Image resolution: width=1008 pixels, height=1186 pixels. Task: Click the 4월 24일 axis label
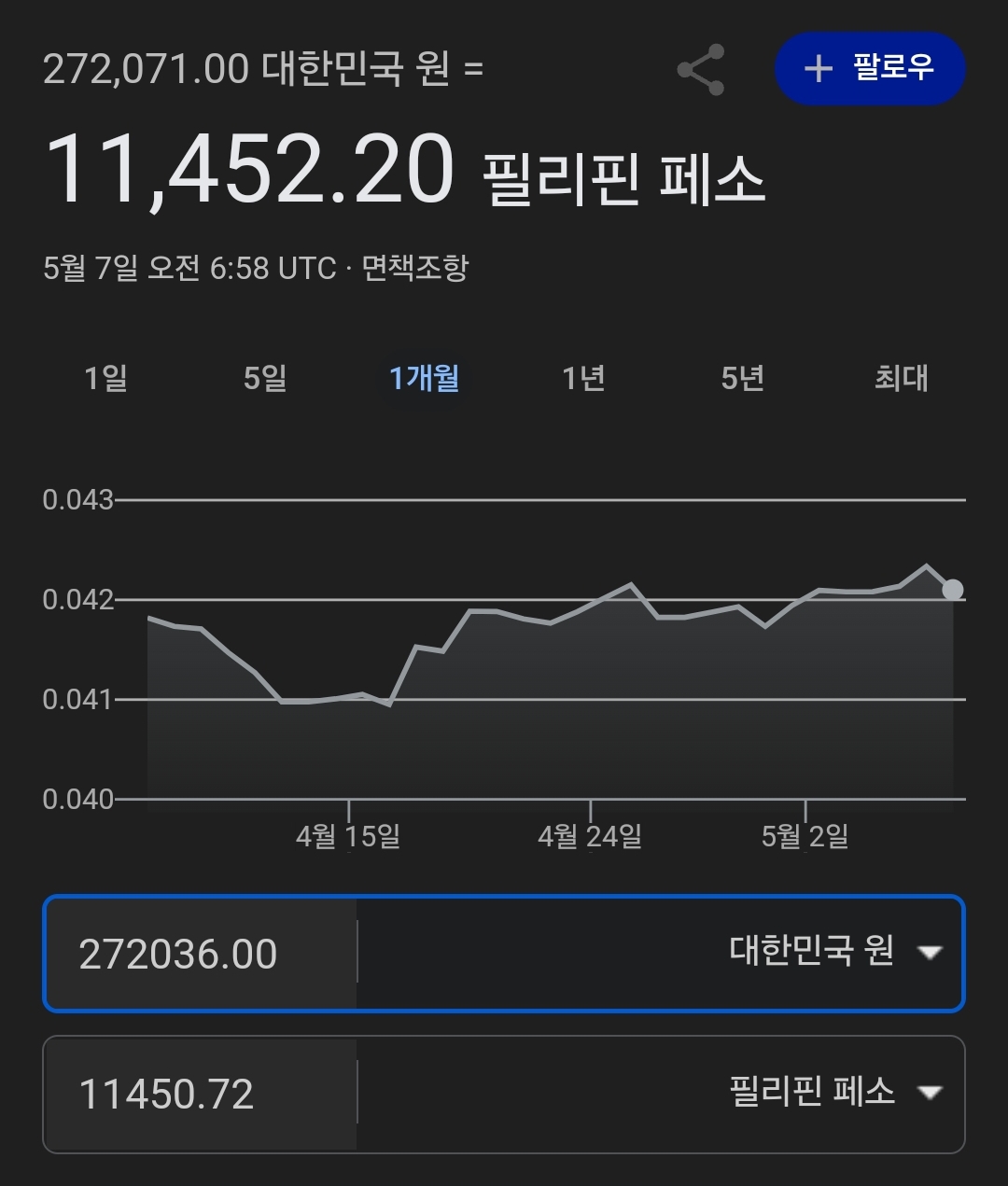[x=590, y=835]
